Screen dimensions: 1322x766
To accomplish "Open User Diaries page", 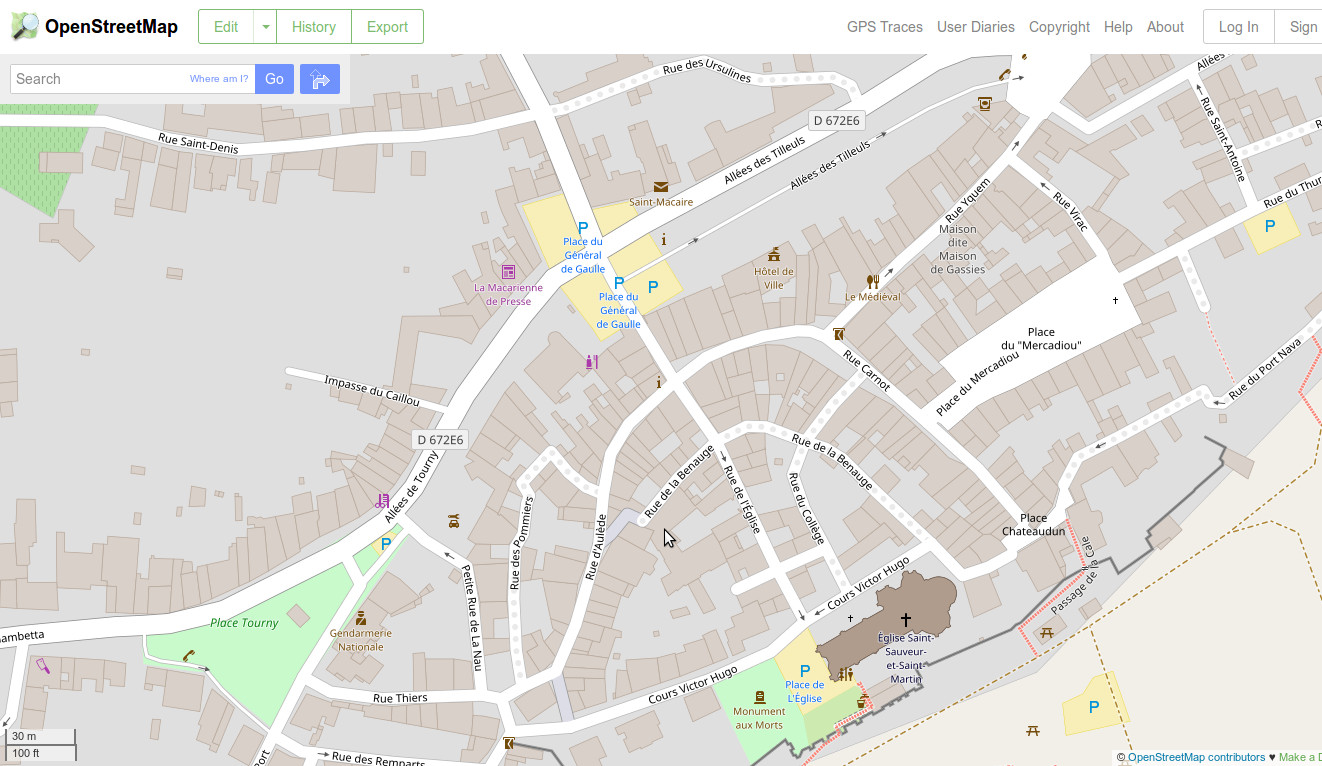I will [976, 27].
